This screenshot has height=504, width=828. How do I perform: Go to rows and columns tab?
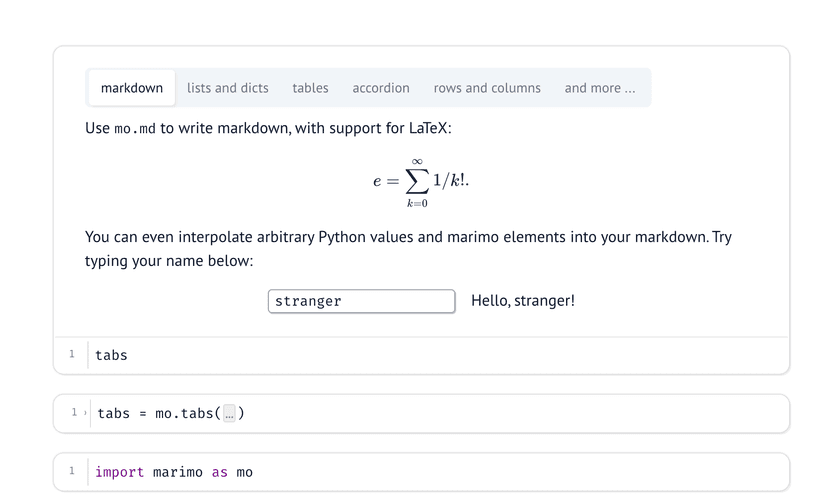(x=487, y=88)
